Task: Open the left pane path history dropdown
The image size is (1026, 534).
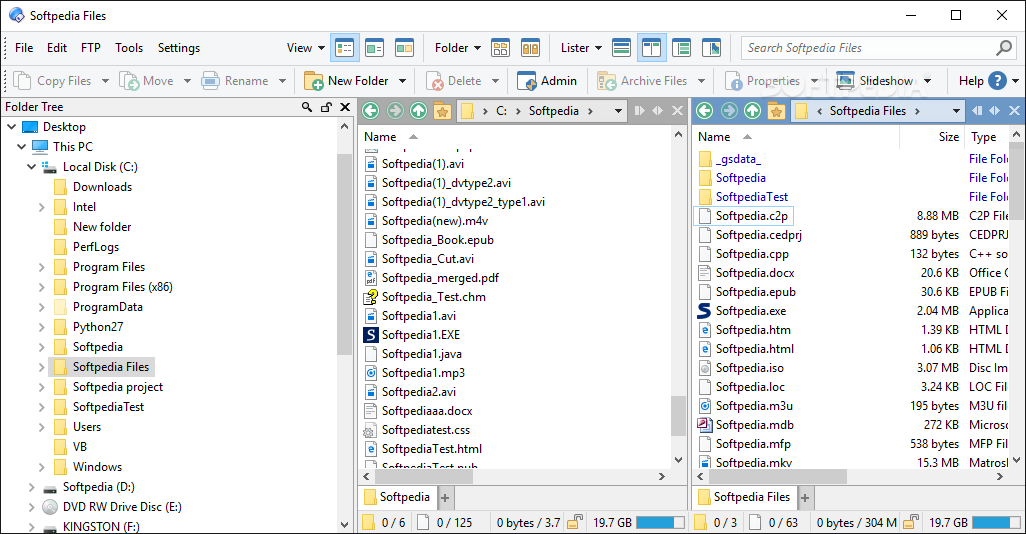Action: click(x=618, y=111)
